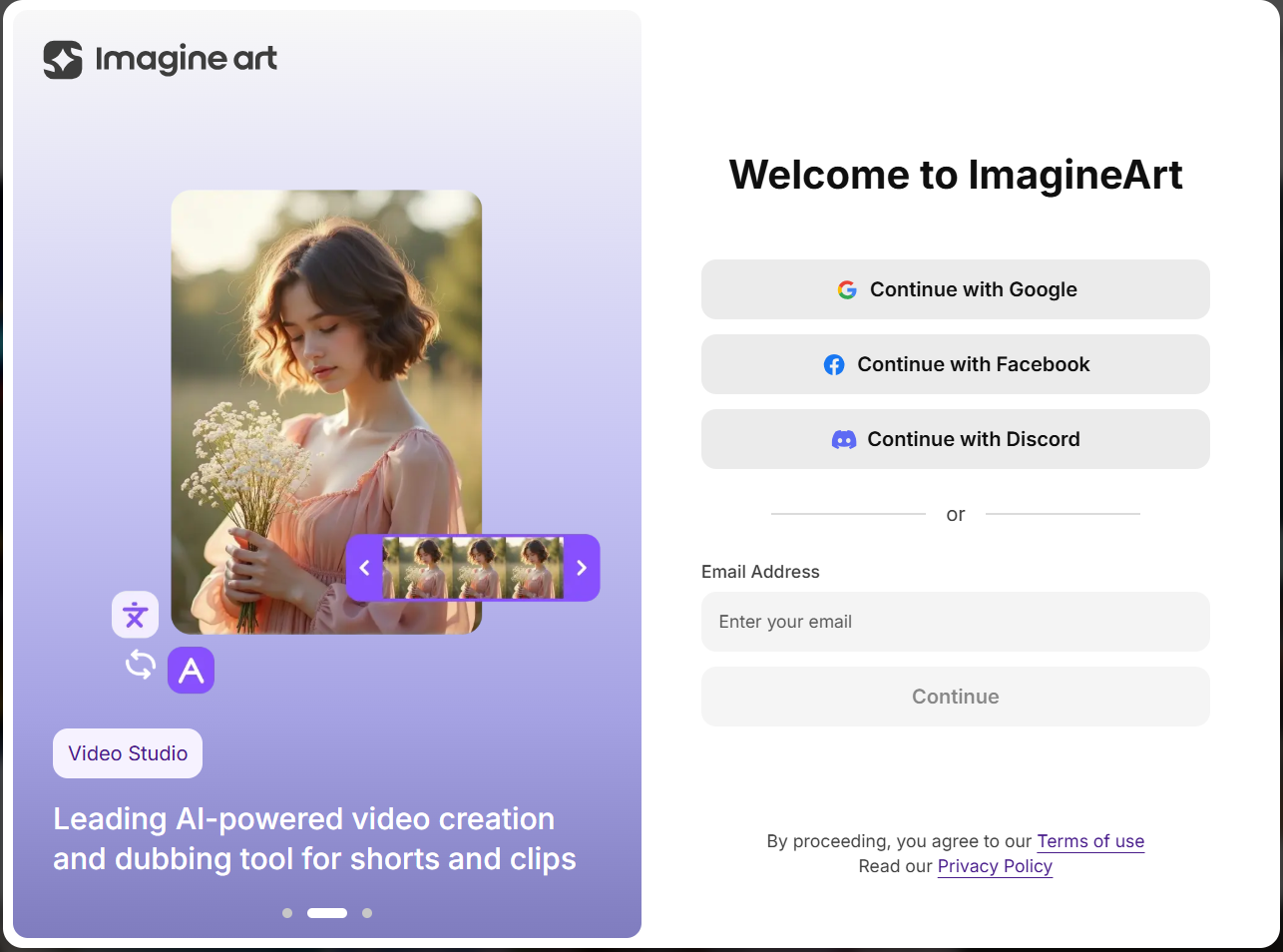The width and height of the screenshot is (1283, 952).
Task: Click the Welcome to ImagineArt heading
Action: (x=956, y=175)
